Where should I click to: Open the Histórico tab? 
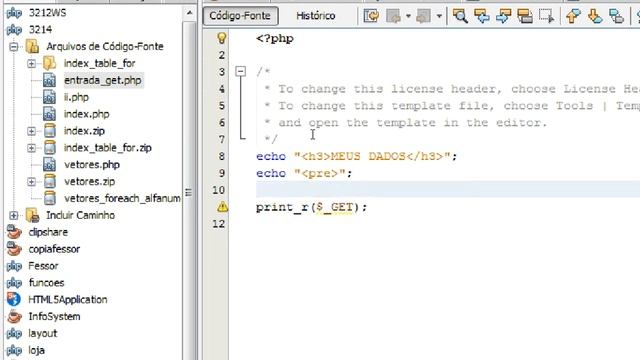316,16
